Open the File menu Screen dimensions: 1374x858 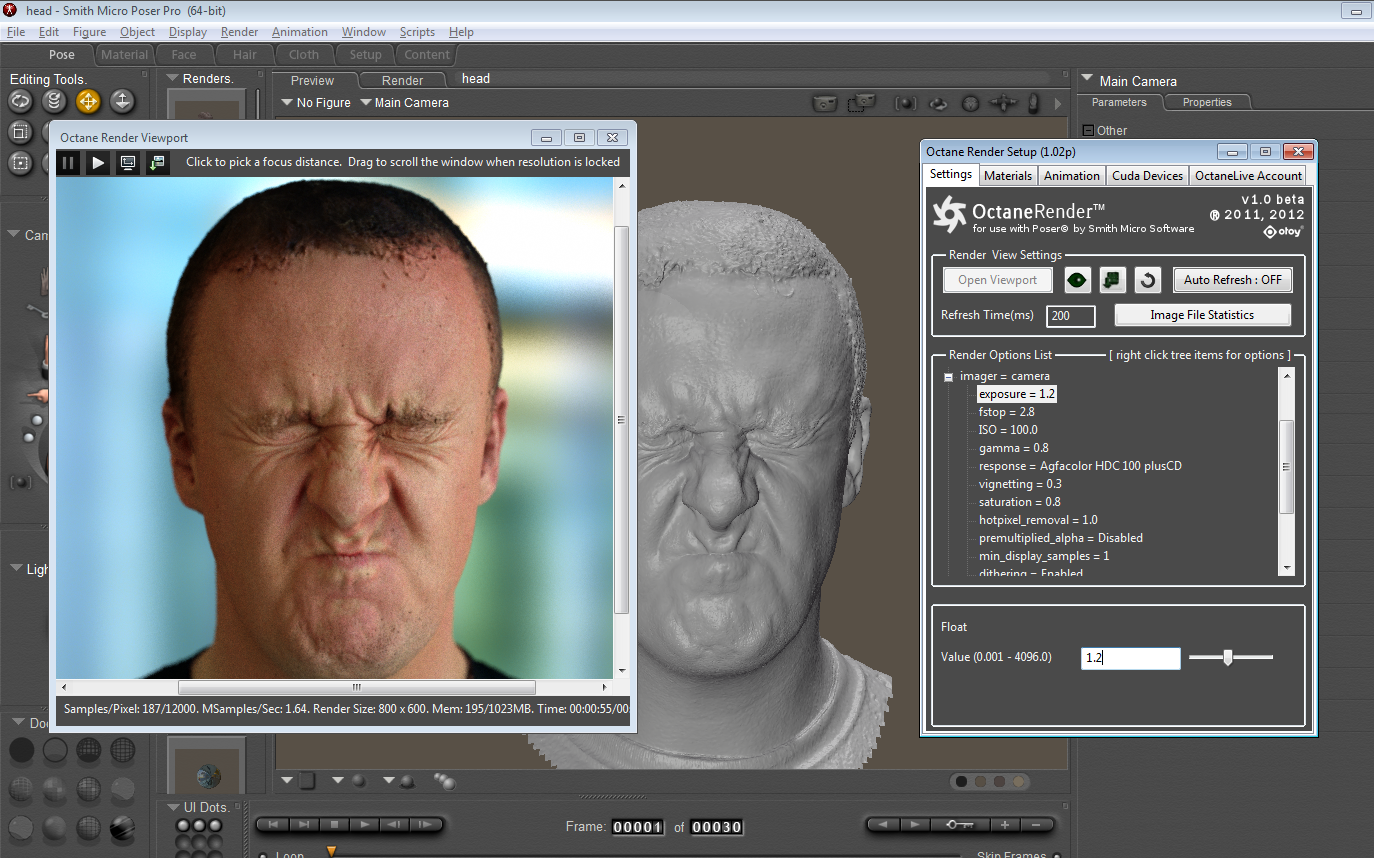pyautogui.click(x=16, y=32)
